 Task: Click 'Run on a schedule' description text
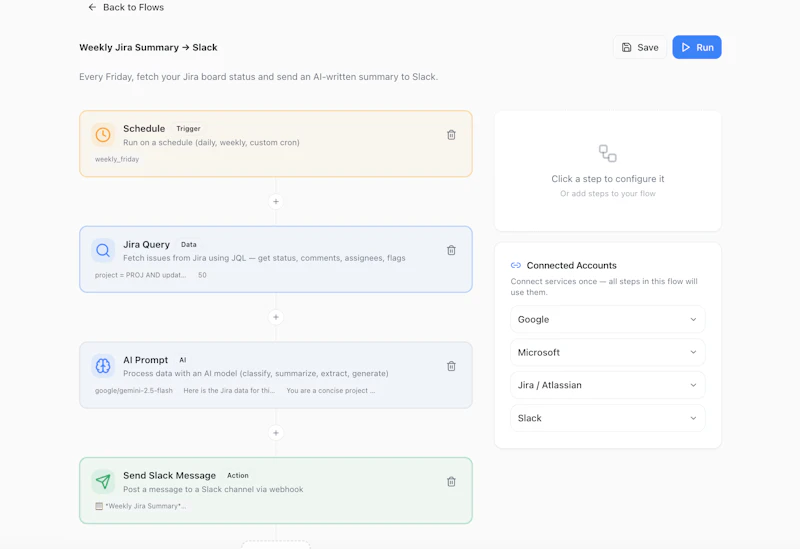pyautogui.click(x=211, y=142)
